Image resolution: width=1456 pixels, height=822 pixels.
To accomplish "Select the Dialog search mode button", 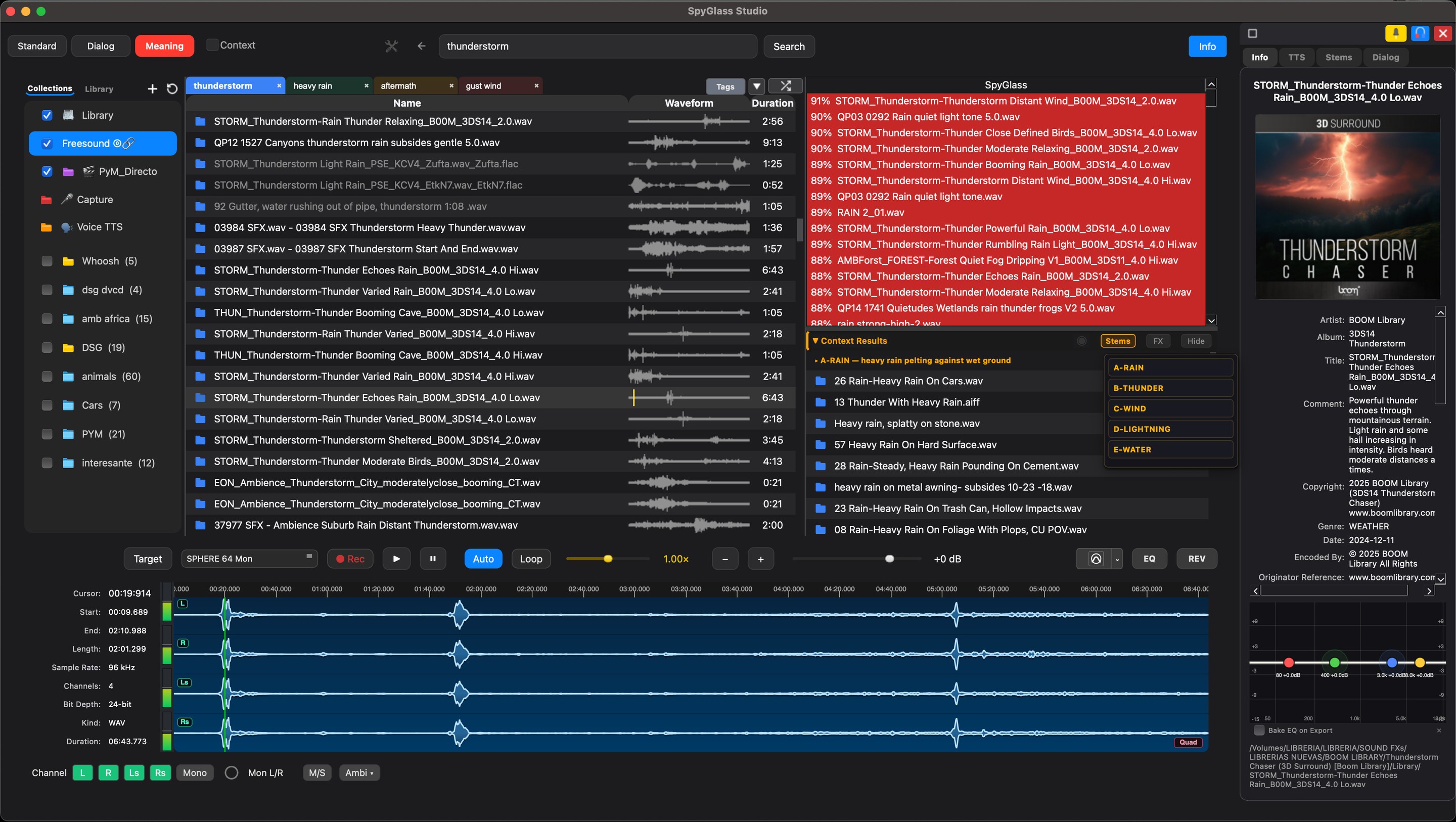I will coord(101,46).
